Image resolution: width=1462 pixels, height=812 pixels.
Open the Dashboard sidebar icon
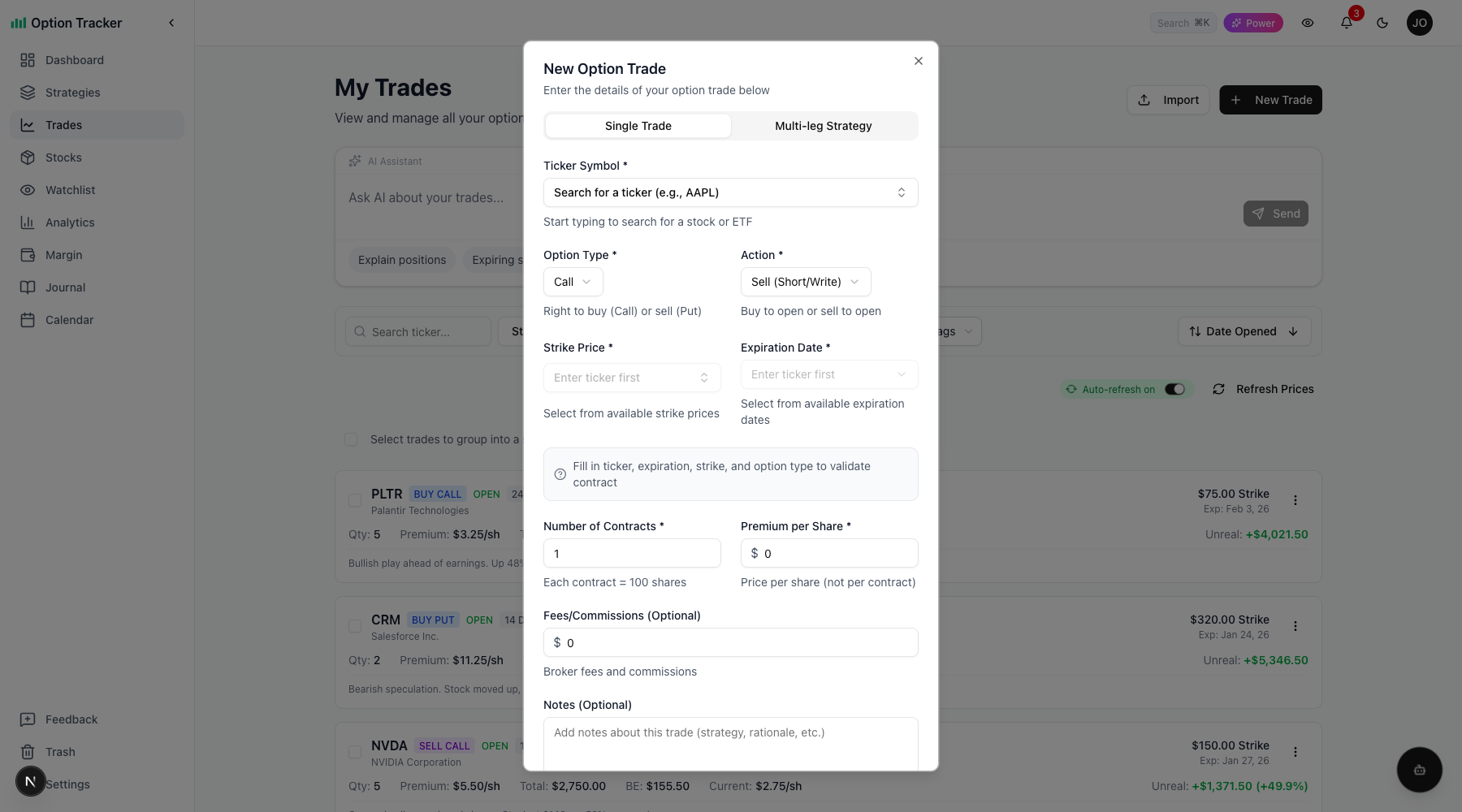pyautogui.click(x=28, y=60)
